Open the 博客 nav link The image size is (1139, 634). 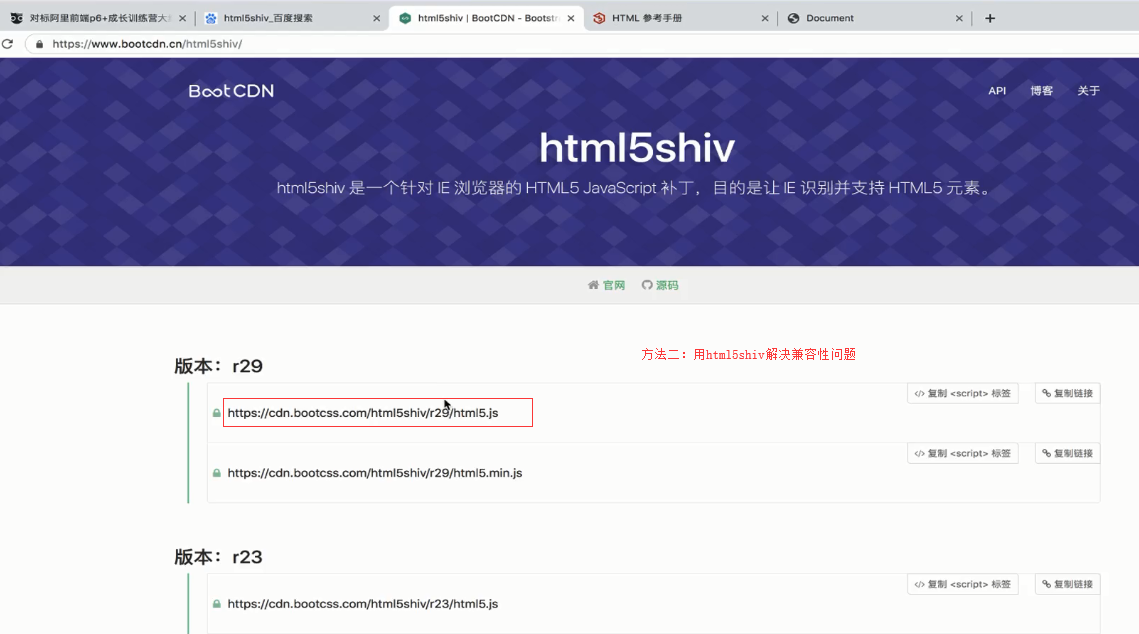[x=1041, y=91]
